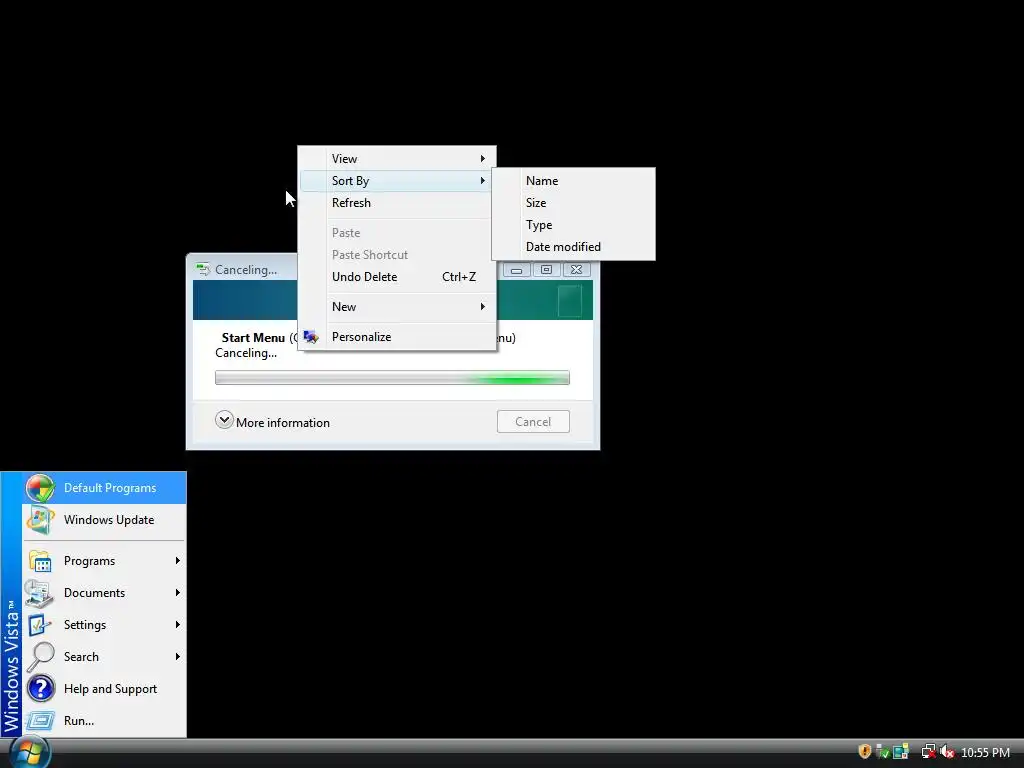Screen dimensions: 1024x768
Task: Click the Run icon in Start menu
Action: pos(40,721)
